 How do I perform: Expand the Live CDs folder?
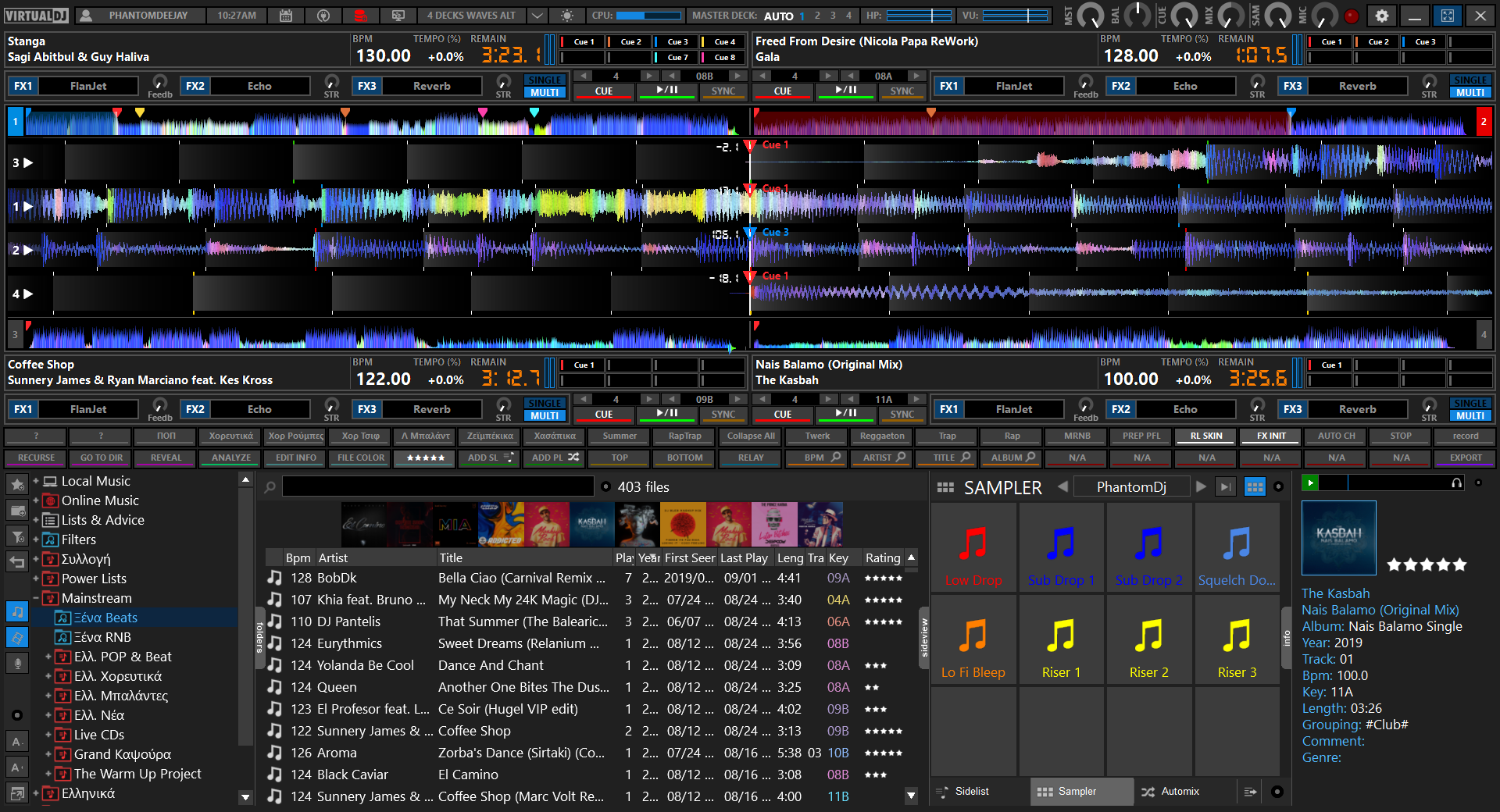(48, 735)
